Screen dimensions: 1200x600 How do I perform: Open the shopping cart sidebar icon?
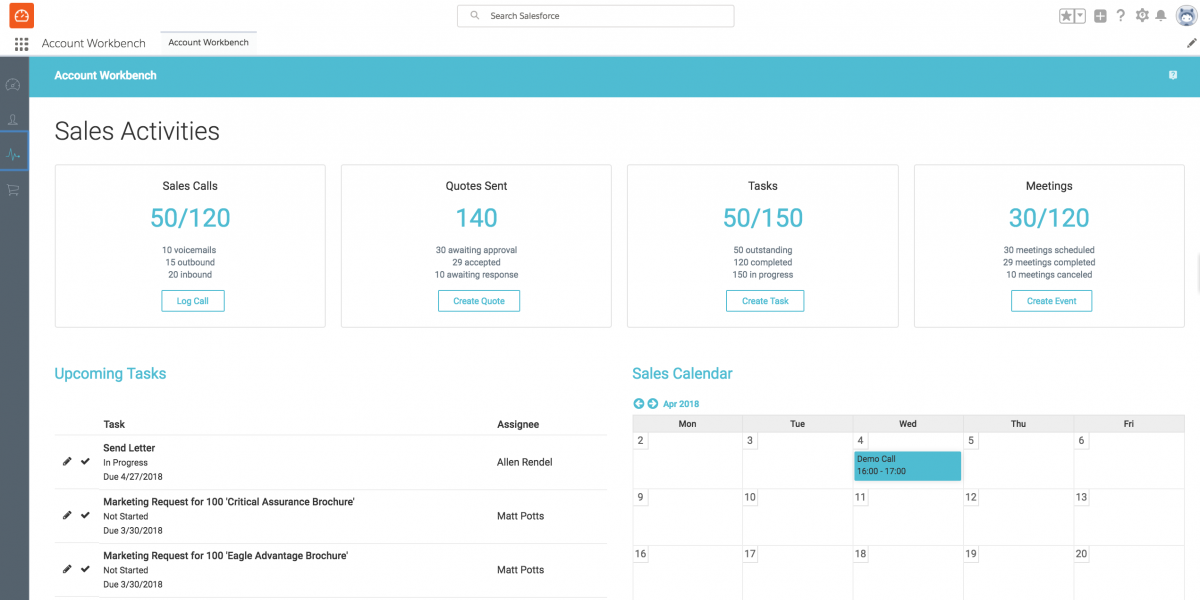(x=13, y=190)
